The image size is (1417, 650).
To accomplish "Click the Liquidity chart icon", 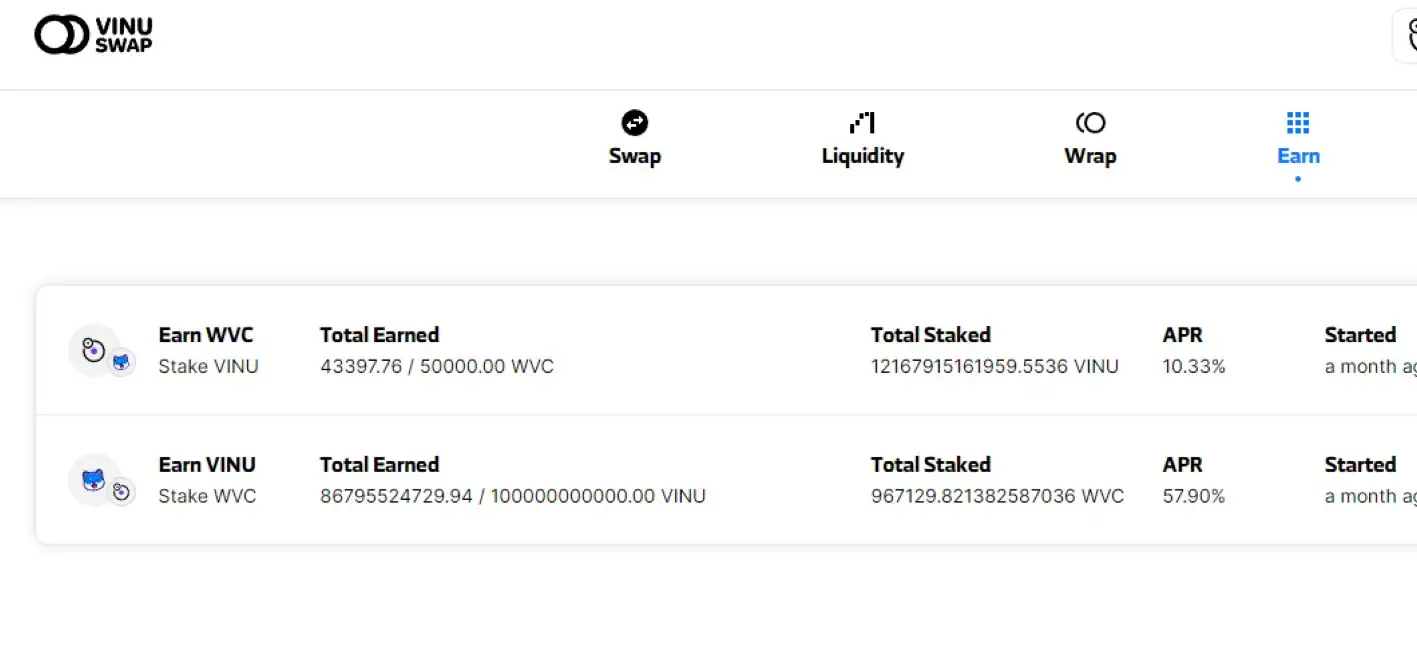I will (x=862, y=123).
